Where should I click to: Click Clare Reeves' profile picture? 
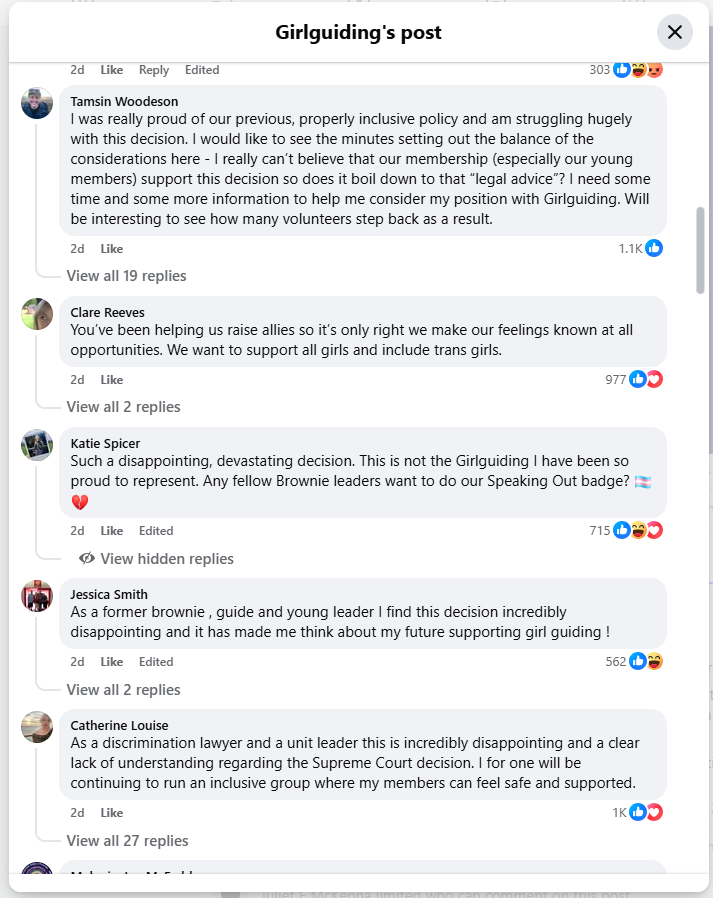coord(37,314)
